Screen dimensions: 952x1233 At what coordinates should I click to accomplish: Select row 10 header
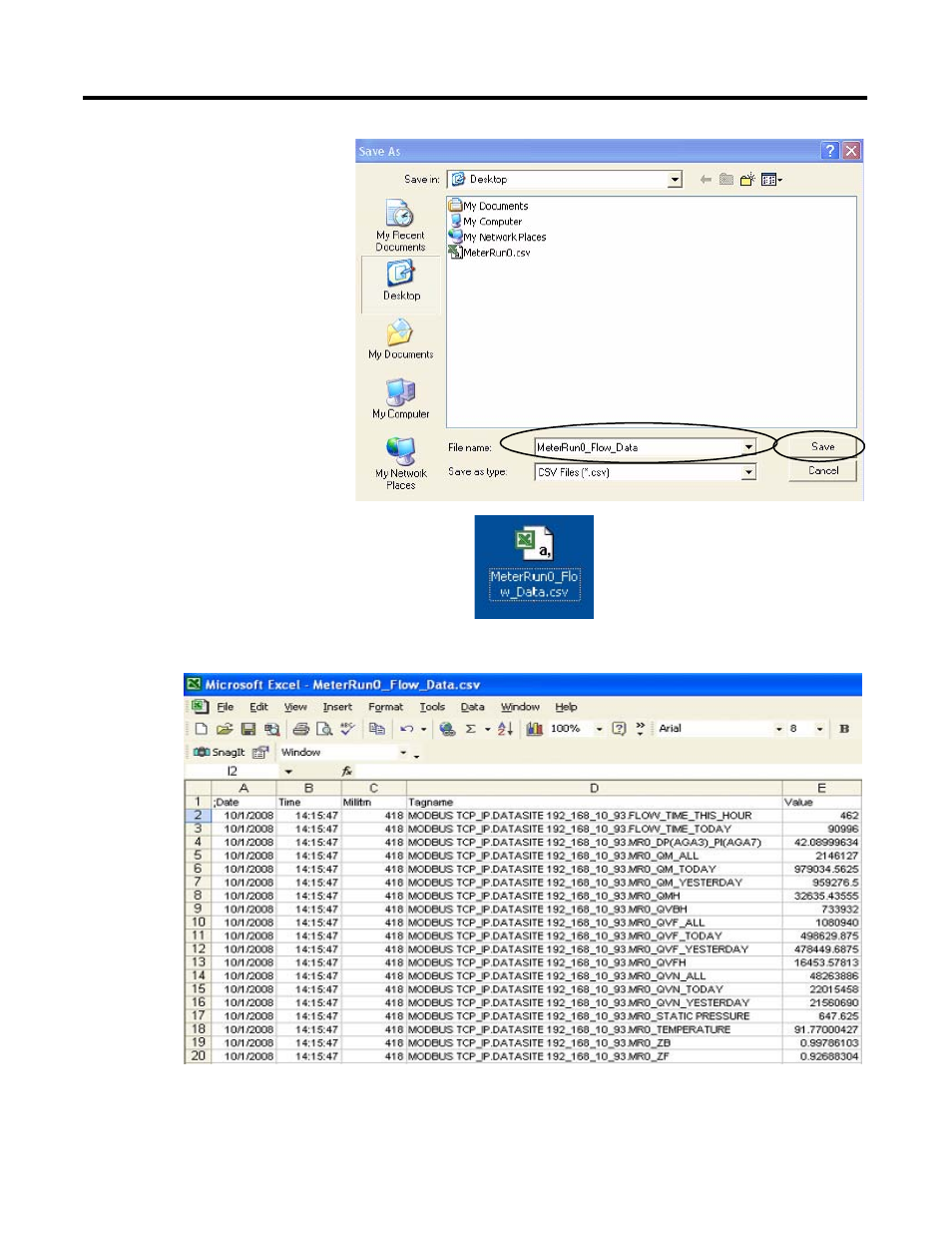pos(198,923)
